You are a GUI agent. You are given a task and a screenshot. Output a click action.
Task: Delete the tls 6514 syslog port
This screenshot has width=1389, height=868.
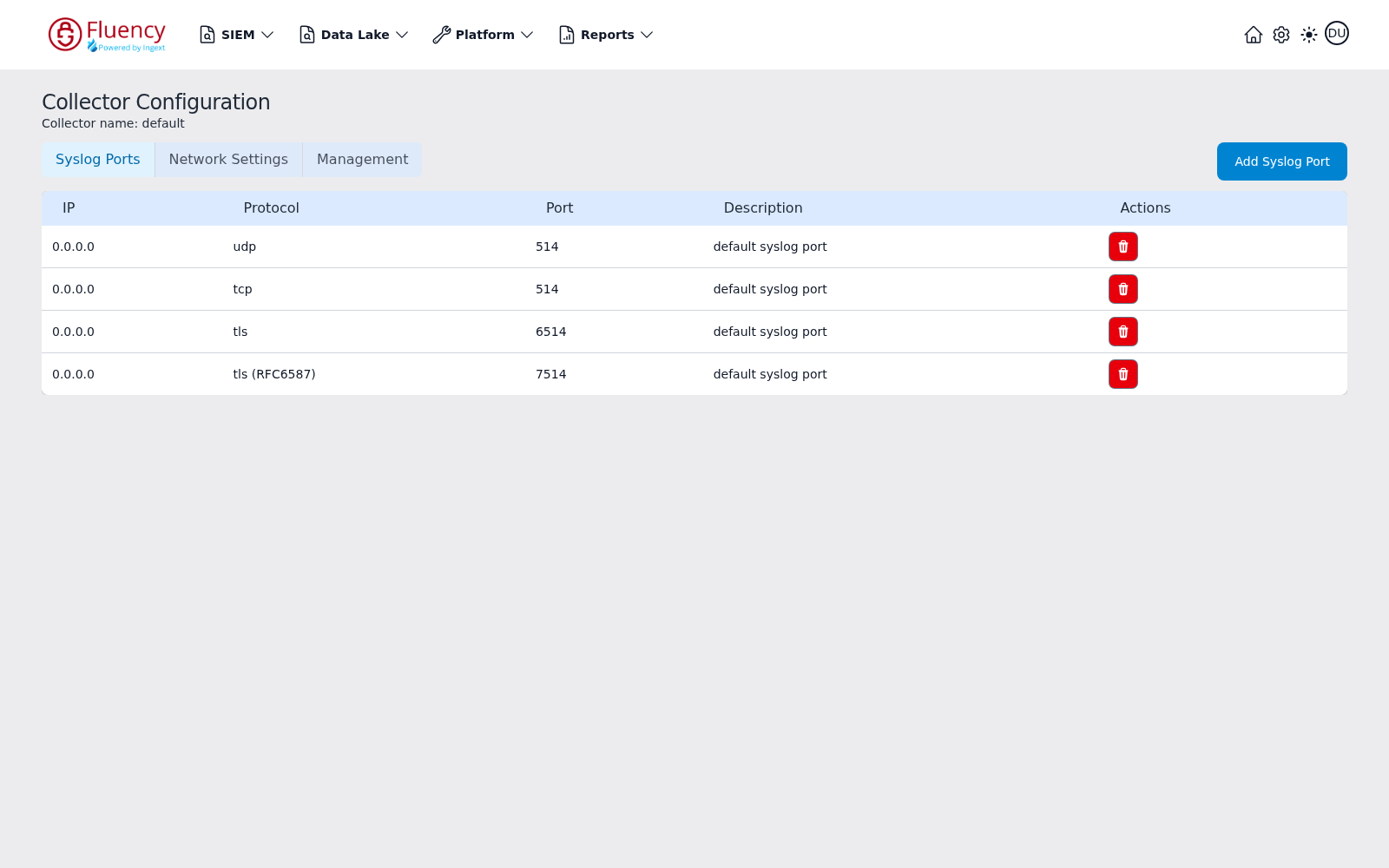pos(1123,332)
